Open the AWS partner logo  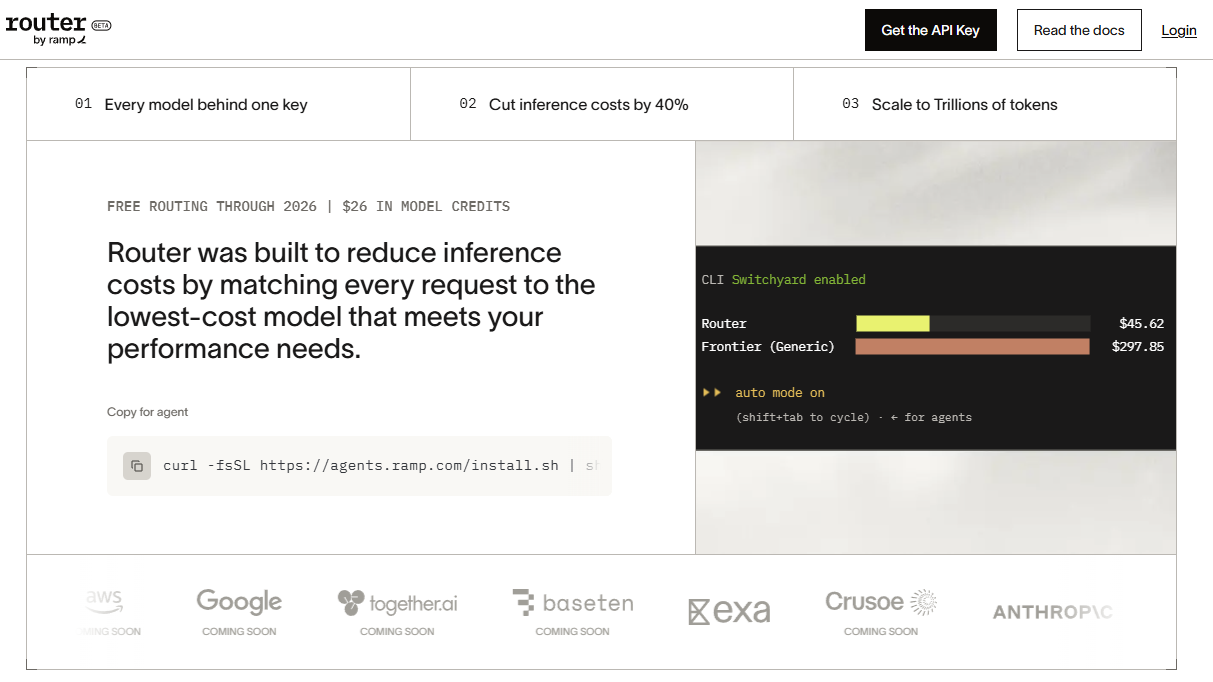(x=104, y=601)
